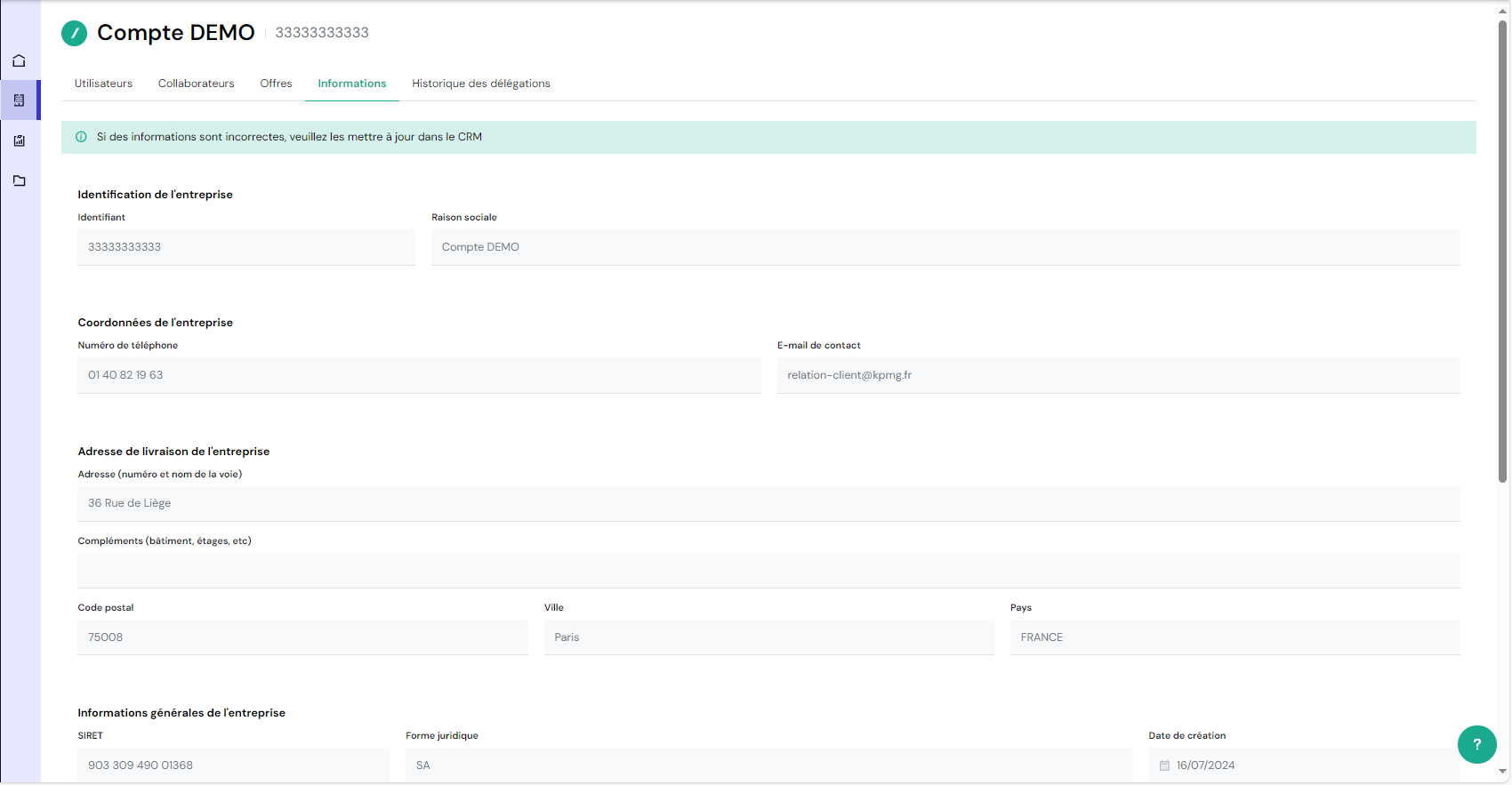
Task: Select the Informations tab
Action: (352, 84)
